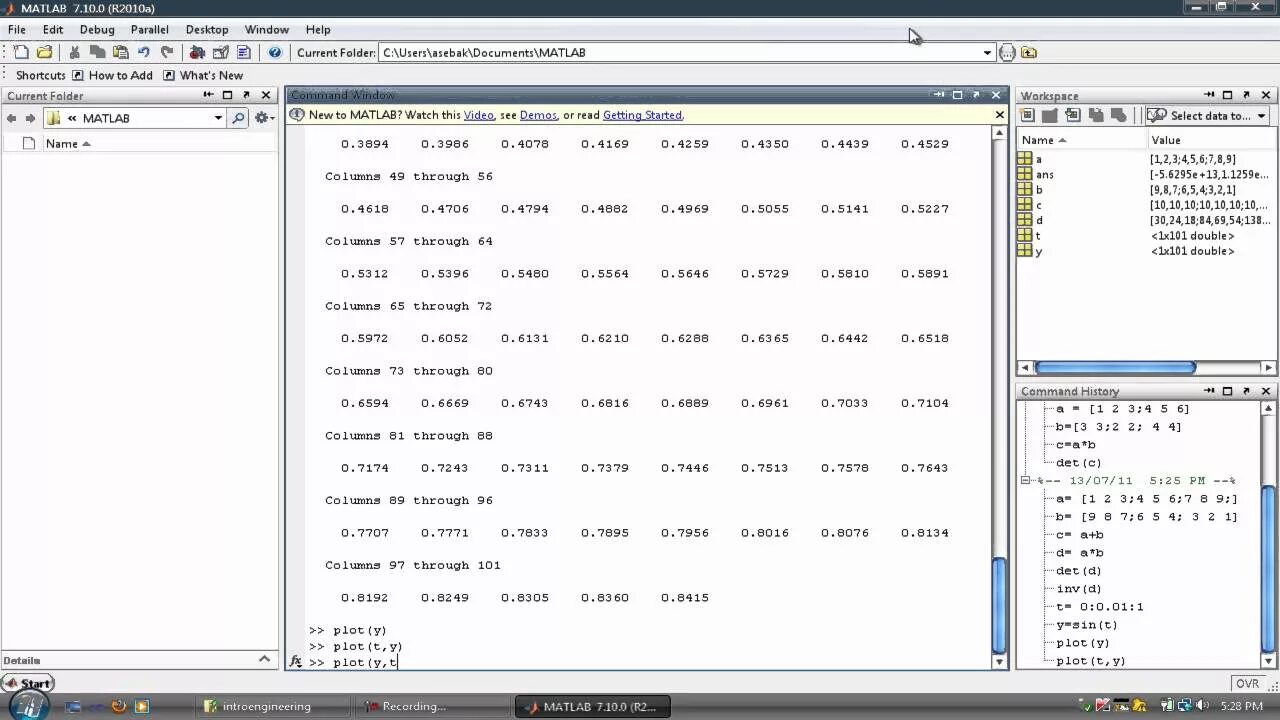This screenshot has width=1280, height=720.
Task: Open the Profiler toolbar icon
Action: [243, 52]
